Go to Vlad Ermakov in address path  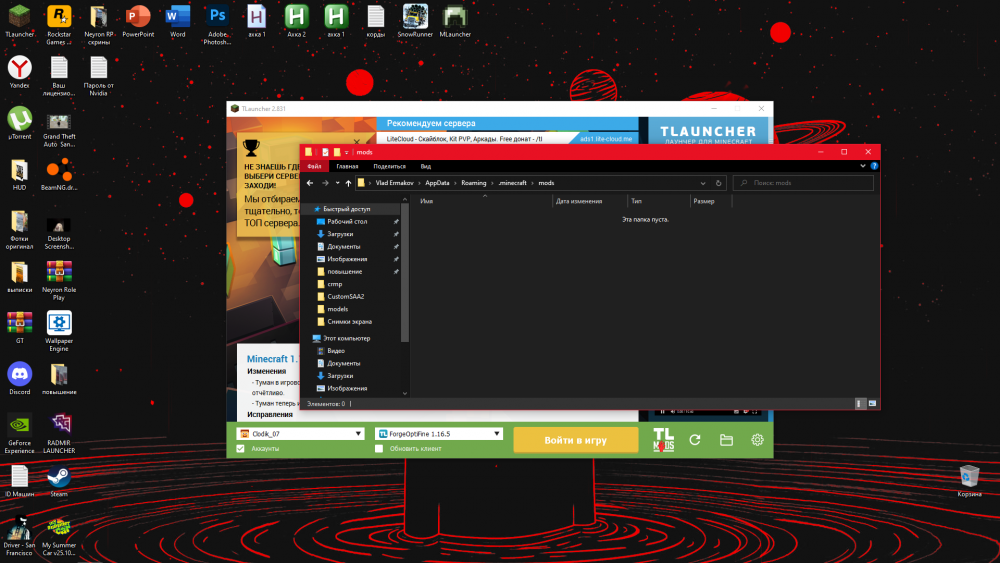coord(394,183)
